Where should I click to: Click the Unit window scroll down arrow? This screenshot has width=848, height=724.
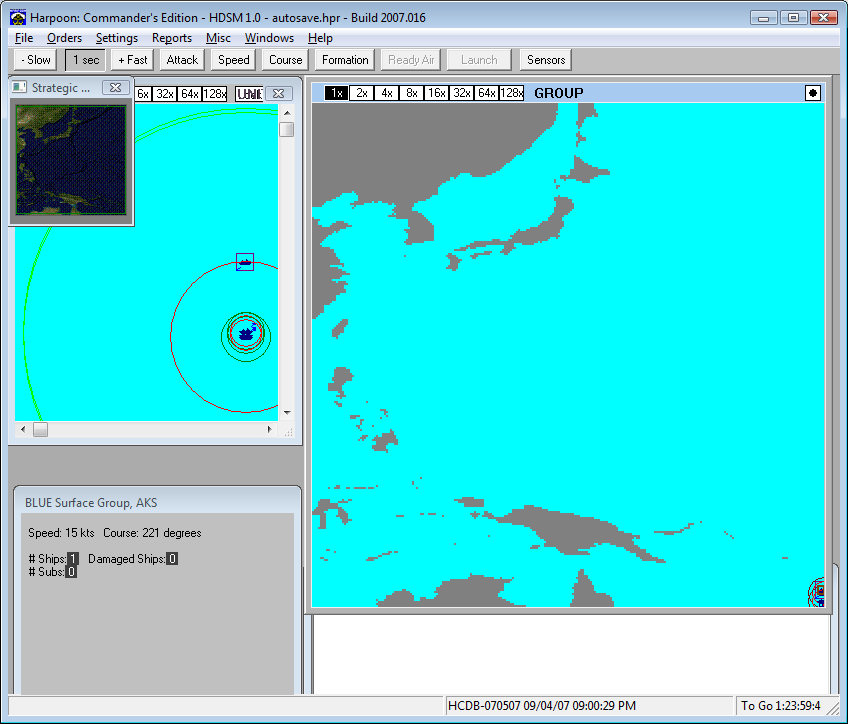287,413
